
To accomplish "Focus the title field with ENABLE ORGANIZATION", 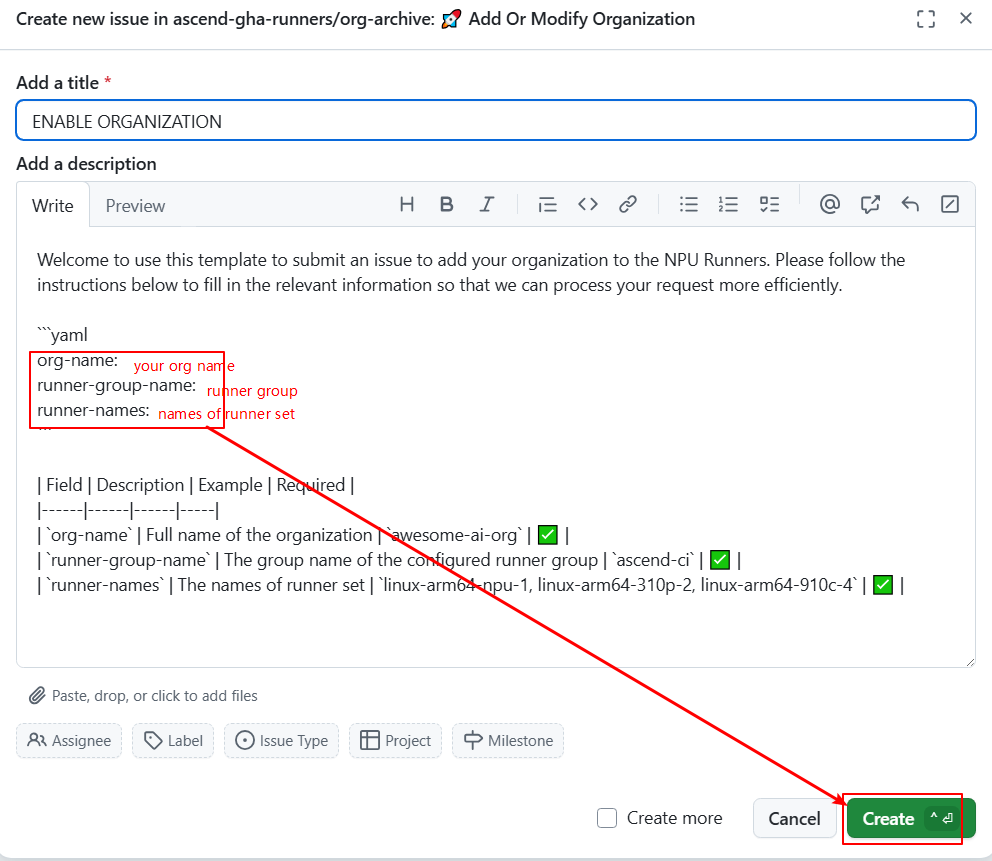I will (496, 121).
